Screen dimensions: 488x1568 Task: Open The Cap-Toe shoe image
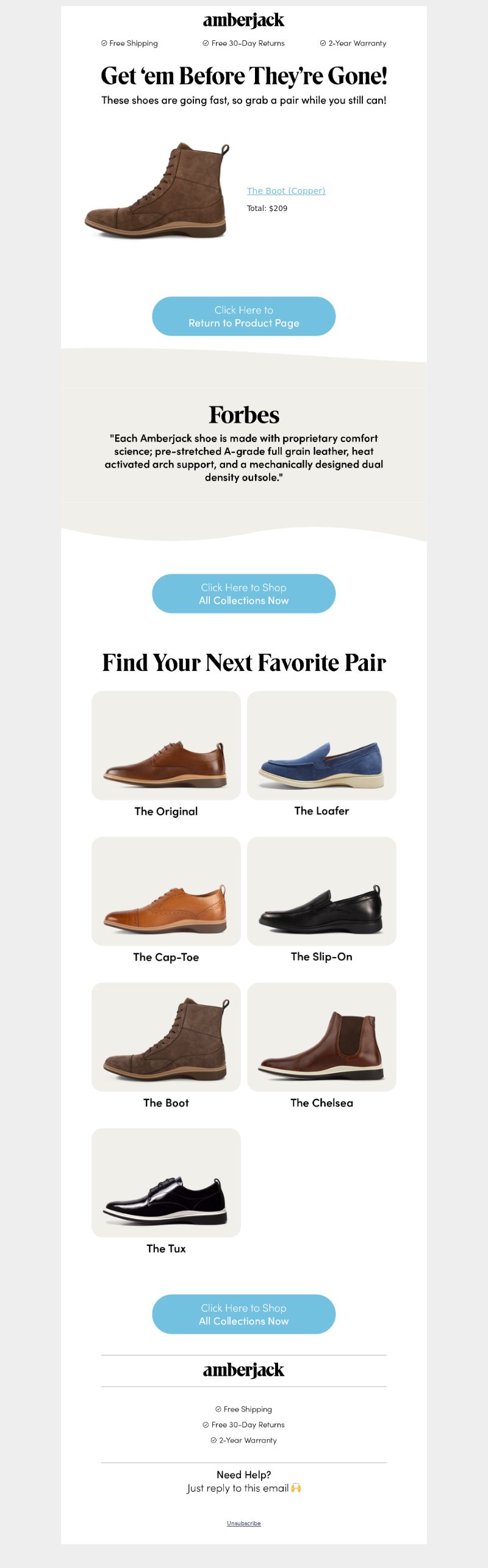(166, 892)
